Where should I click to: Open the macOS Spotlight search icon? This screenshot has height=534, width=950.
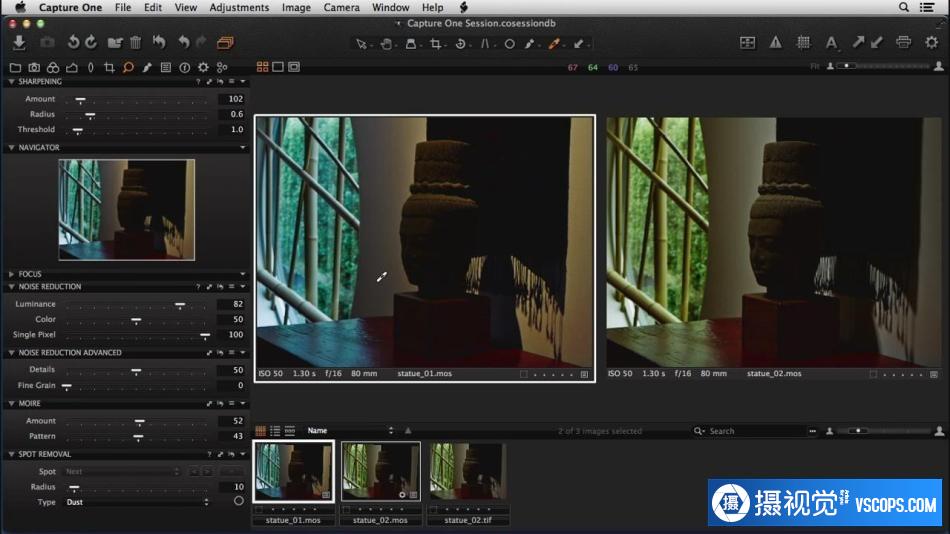click(x=903, y=7)
